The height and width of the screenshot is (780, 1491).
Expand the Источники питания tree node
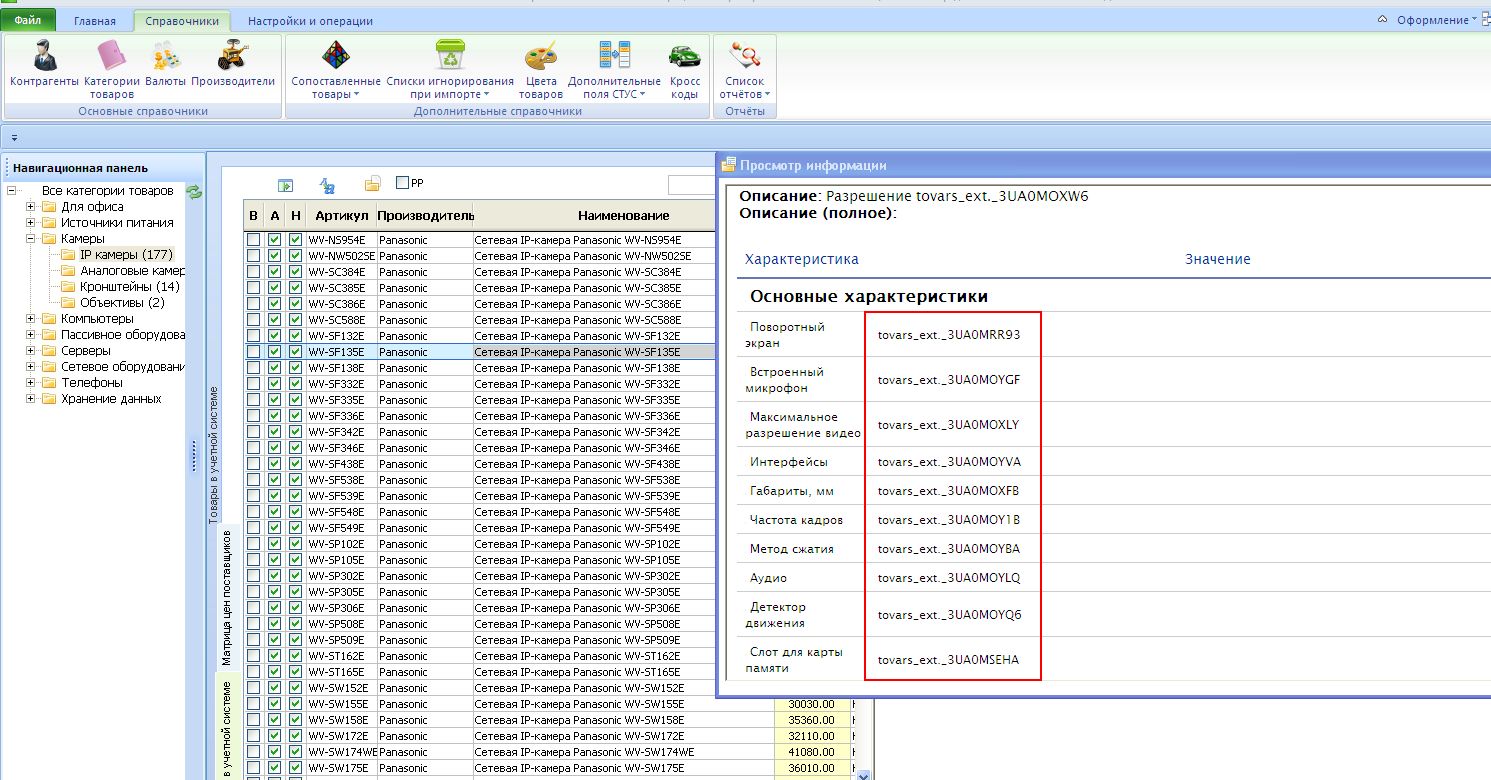click(x=31, y=223)
